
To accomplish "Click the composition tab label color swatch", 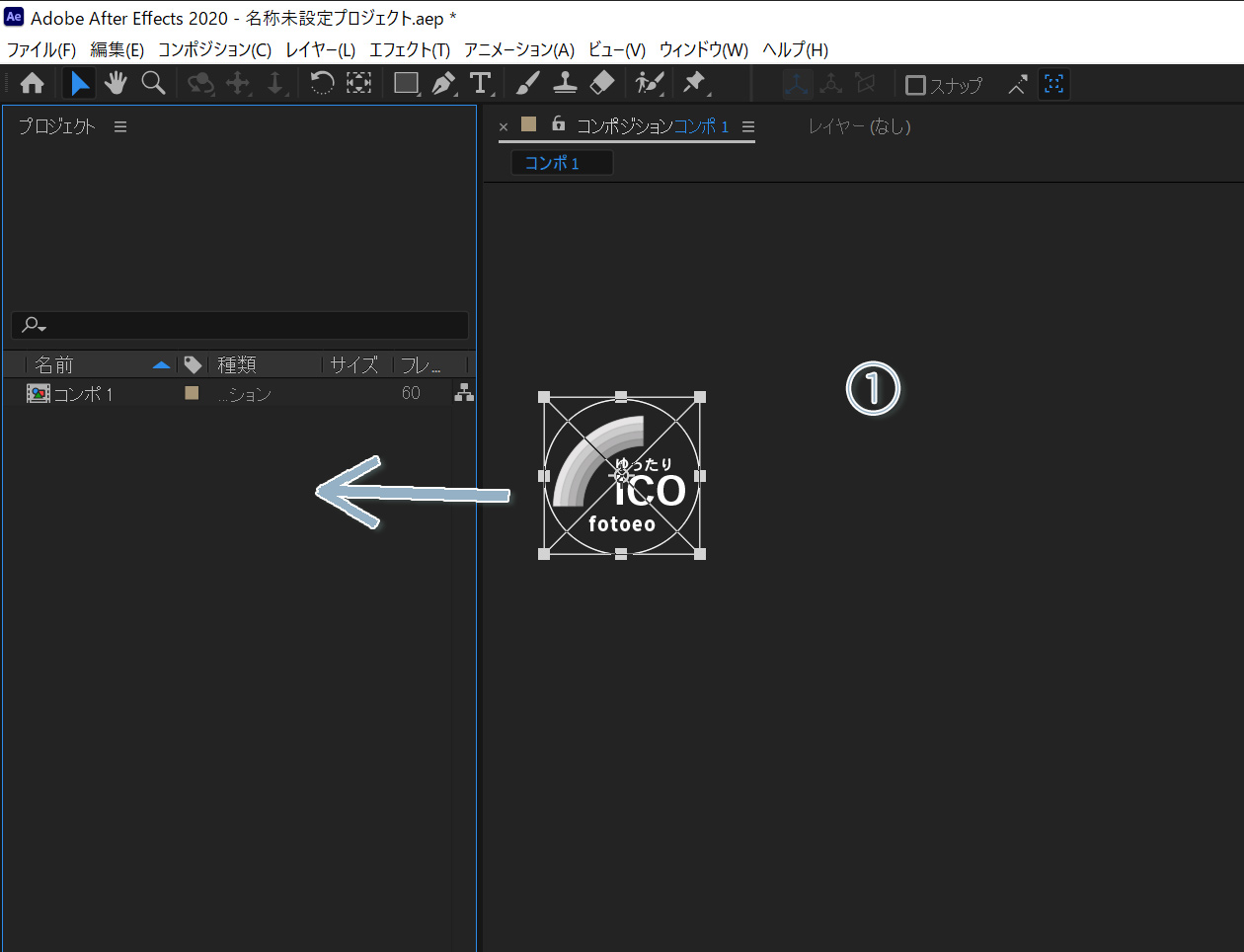I will [528, 123].
